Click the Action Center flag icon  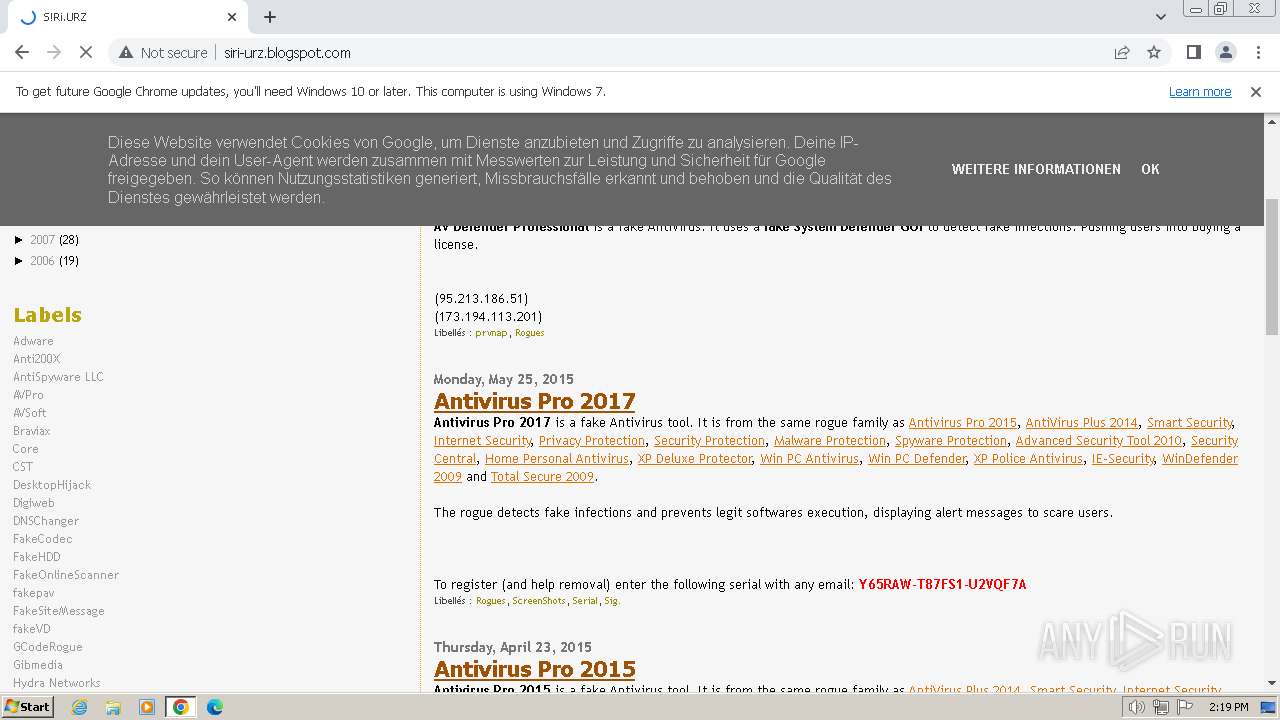(x=1184, y=707)
